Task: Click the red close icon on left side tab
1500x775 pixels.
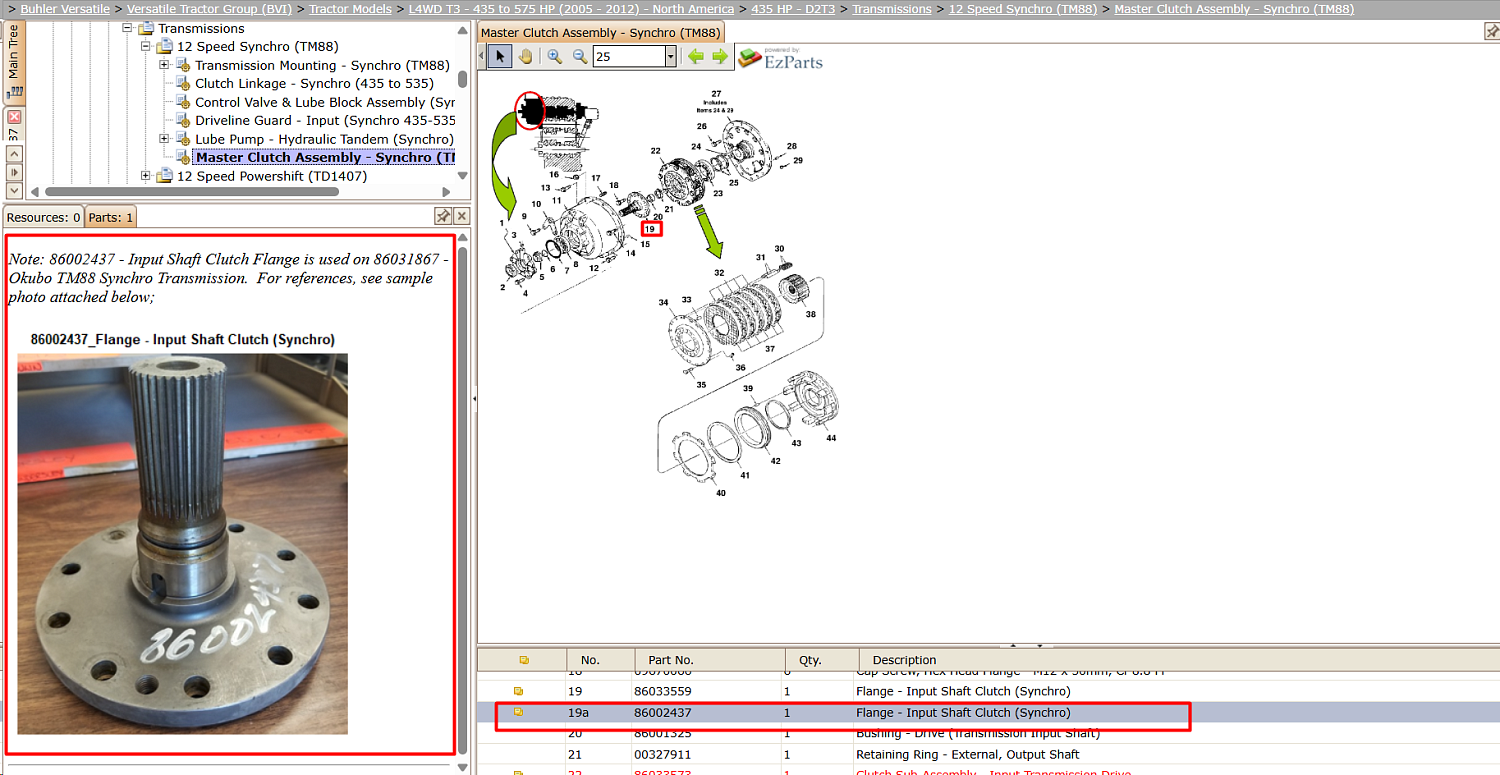Action: point(14,117)
